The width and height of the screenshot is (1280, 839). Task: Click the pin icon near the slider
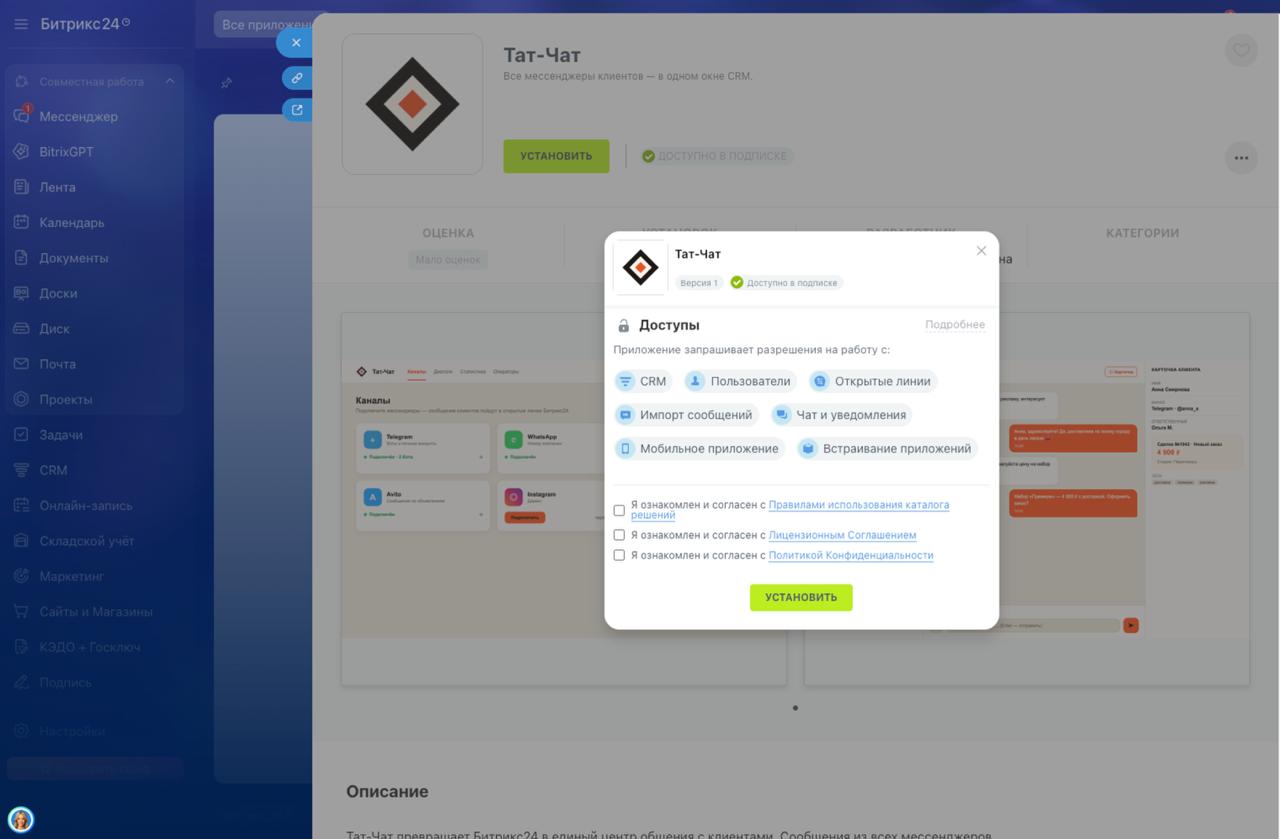(x=226, y=83)
